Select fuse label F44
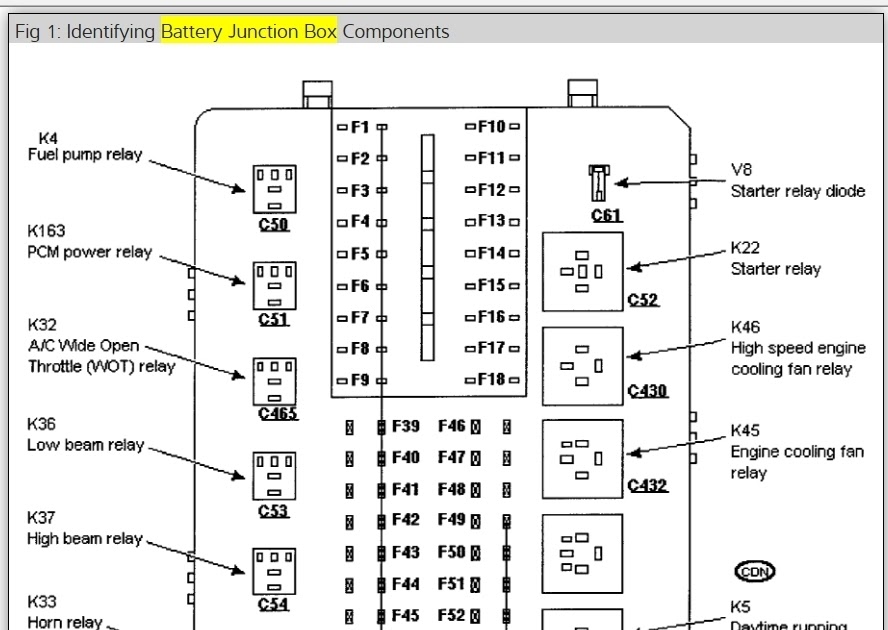The image size is (888, 630). (x=405, y=584)
